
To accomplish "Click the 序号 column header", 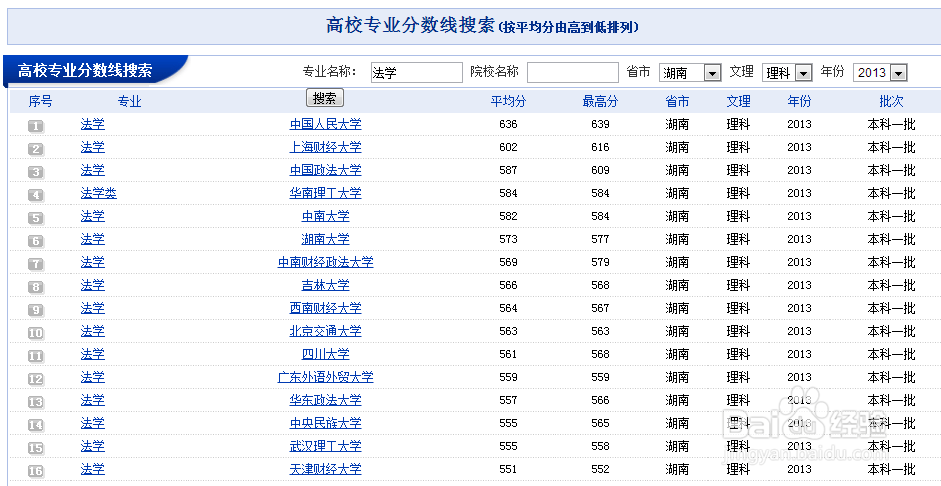I will (40, 101).
